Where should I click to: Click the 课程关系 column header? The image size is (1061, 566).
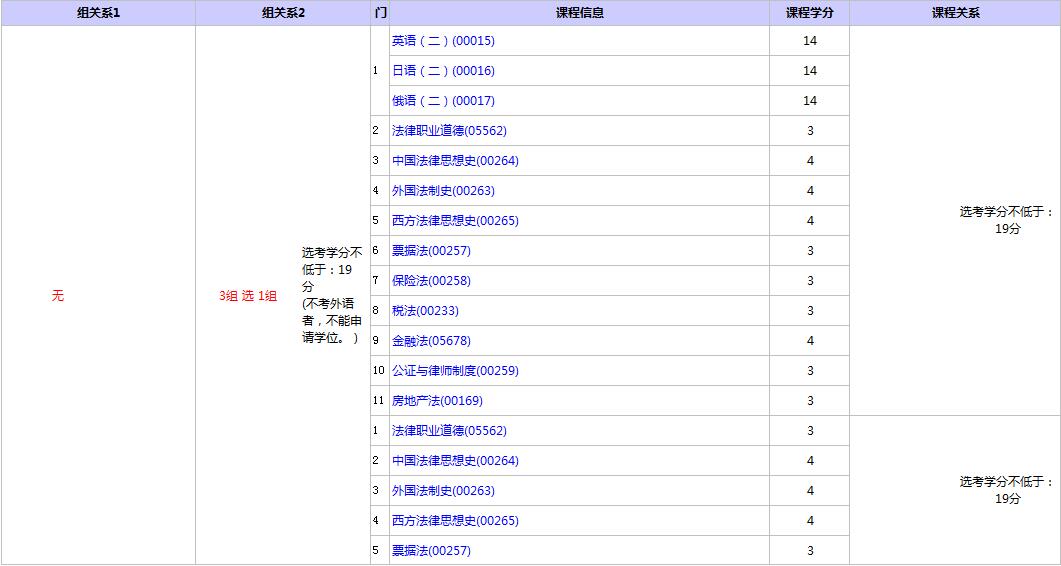click(955, 13)
